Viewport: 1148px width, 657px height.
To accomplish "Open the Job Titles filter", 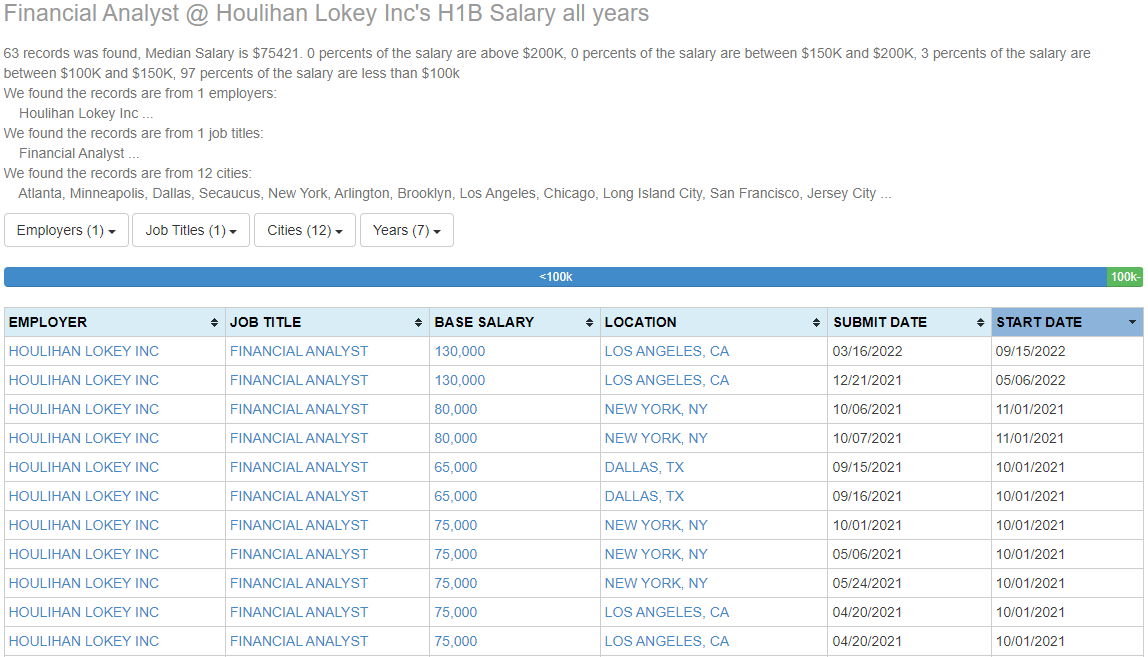I will pyautogui.click(x=190, y=230).
